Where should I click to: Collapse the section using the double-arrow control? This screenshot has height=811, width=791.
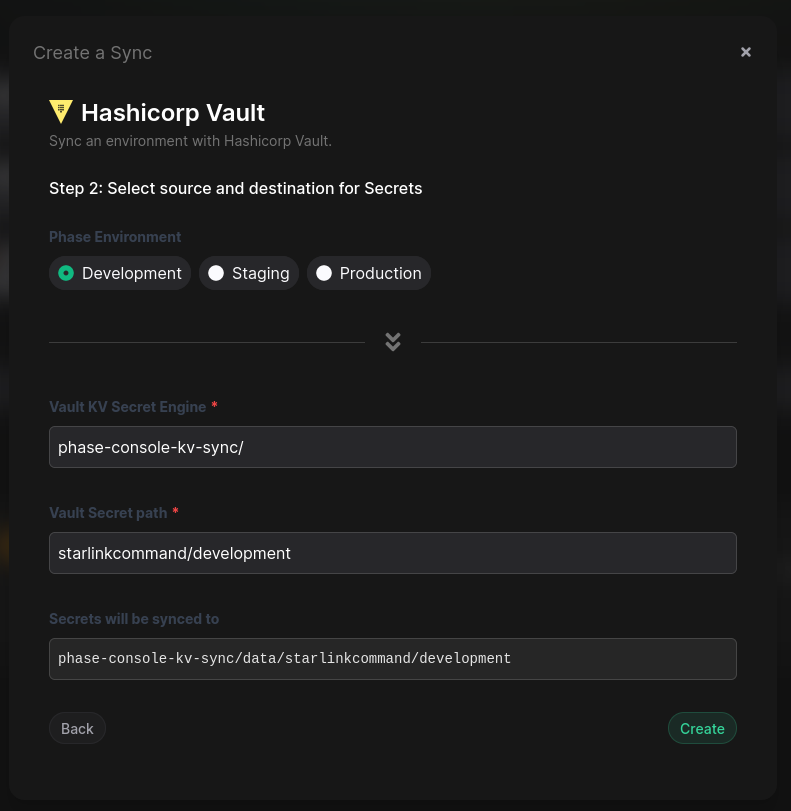(x=392, y=341)
